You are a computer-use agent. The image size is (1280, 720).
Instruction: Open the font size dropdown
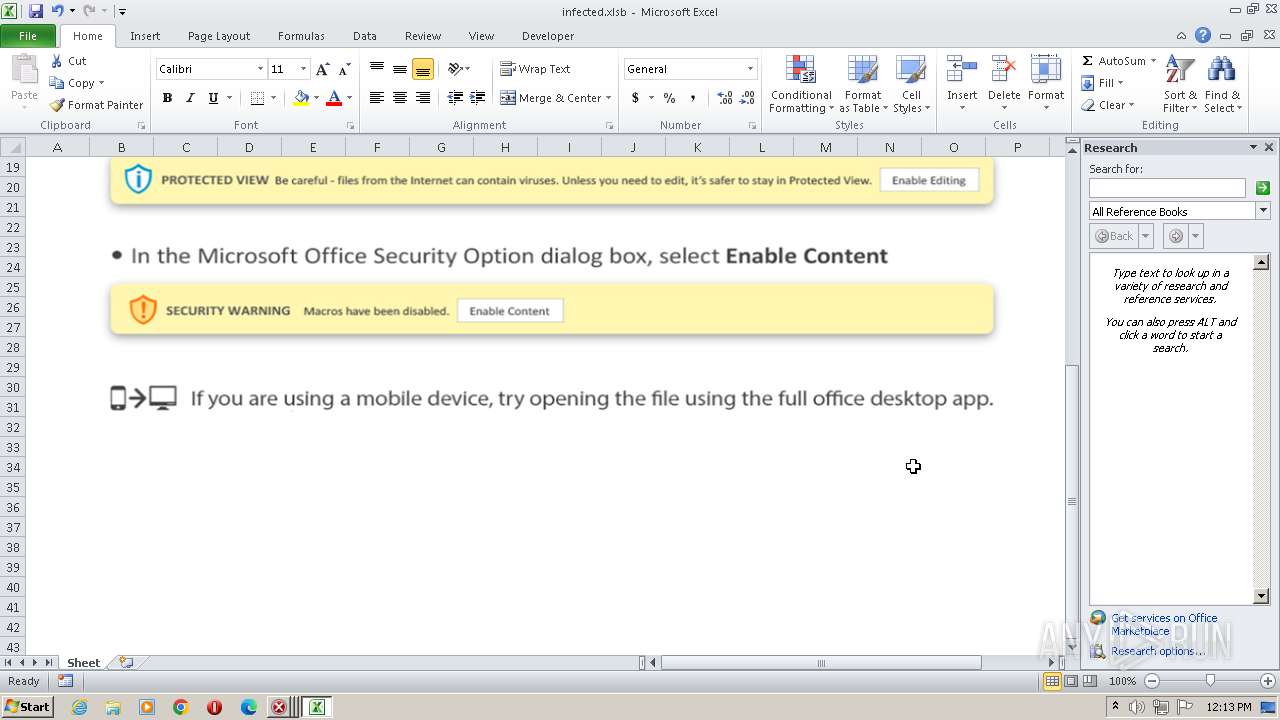pyautogui.click(x=304, y=69)
